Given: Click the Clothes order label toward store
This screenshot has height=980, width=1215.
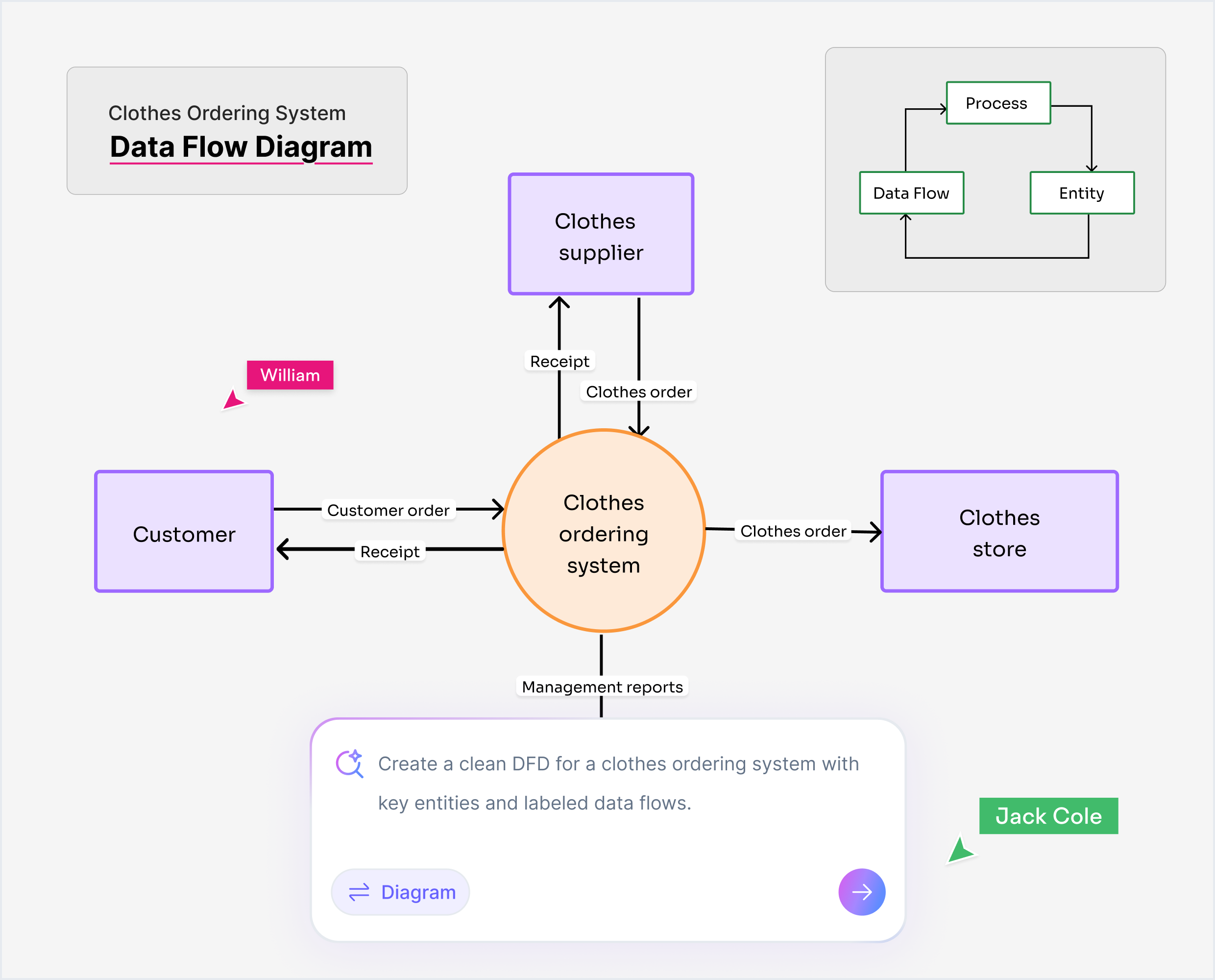Looking at the screenshot, I should [793, 531].
